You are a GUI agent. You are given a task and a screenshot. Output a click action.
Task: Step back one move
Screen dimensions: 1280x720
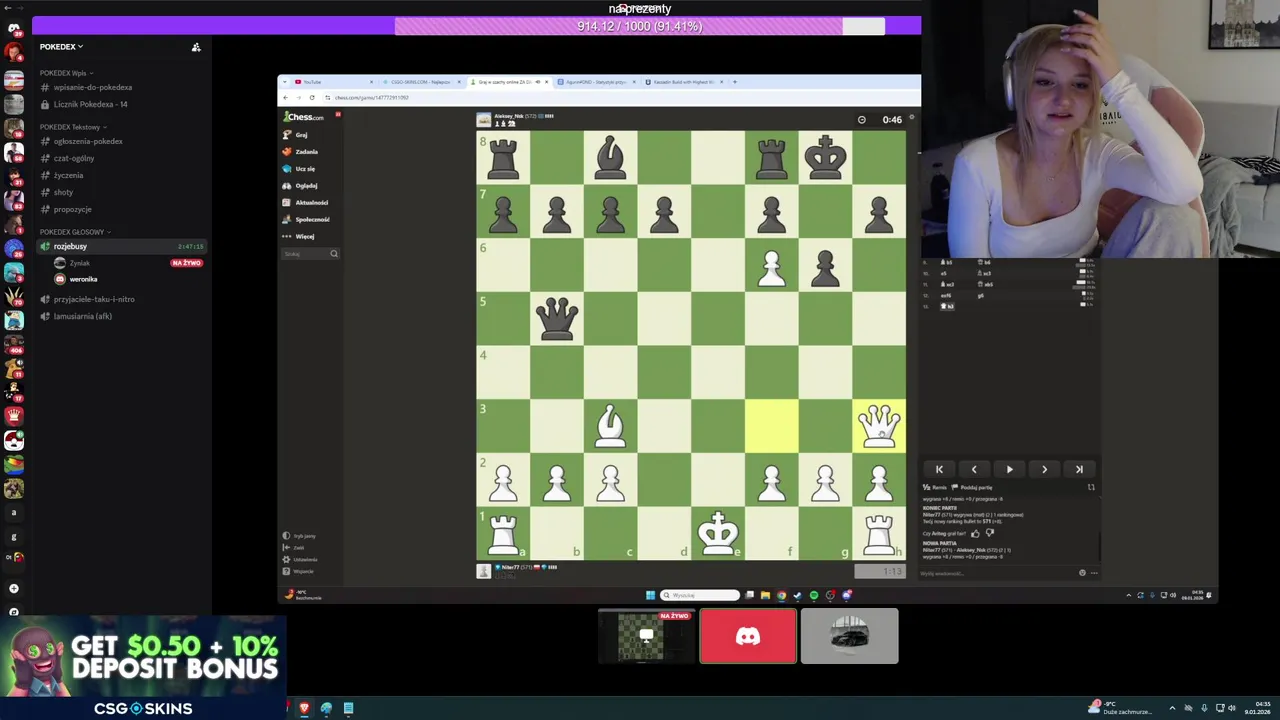(x=974, y=469)
